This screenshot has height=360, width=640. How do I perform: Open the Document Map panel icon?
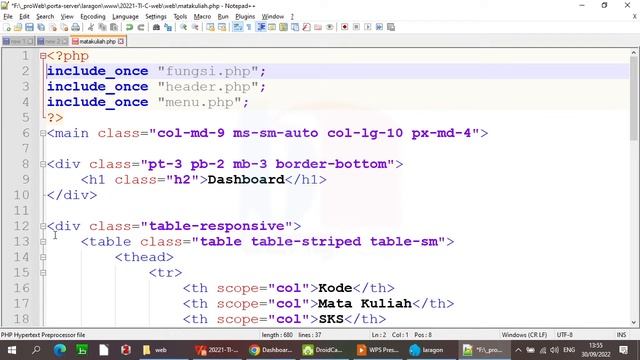283,27
